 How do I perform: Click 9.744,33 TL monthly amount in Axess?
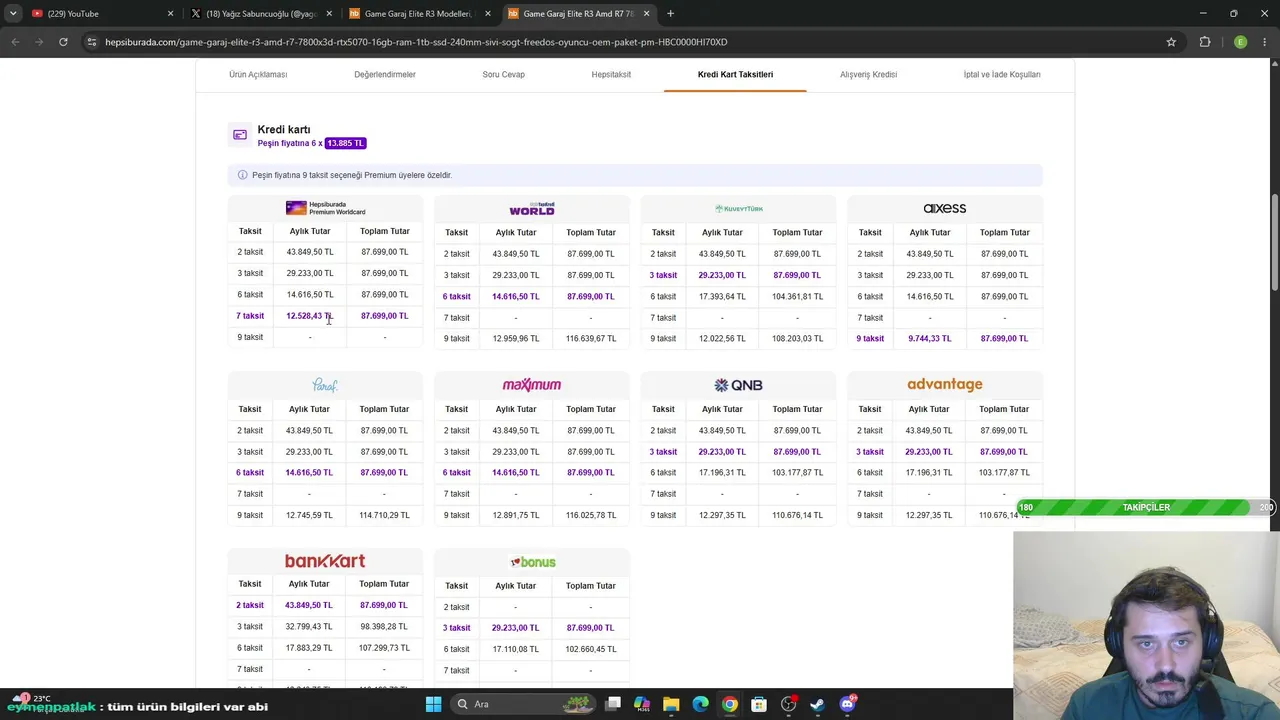click(929, 339)
